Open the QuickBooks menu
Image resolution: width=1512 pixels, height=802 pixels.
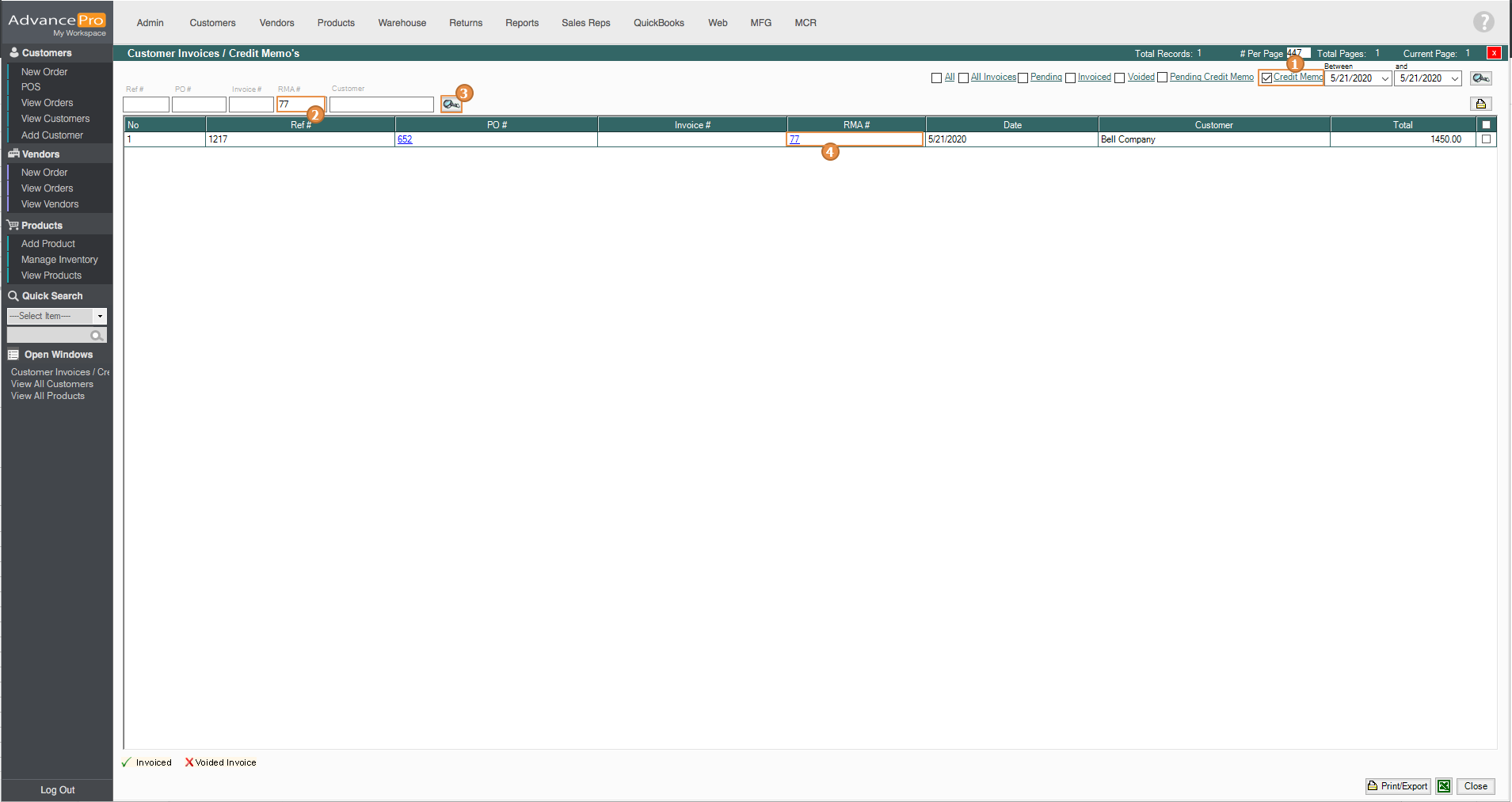(x=658, y=23)
